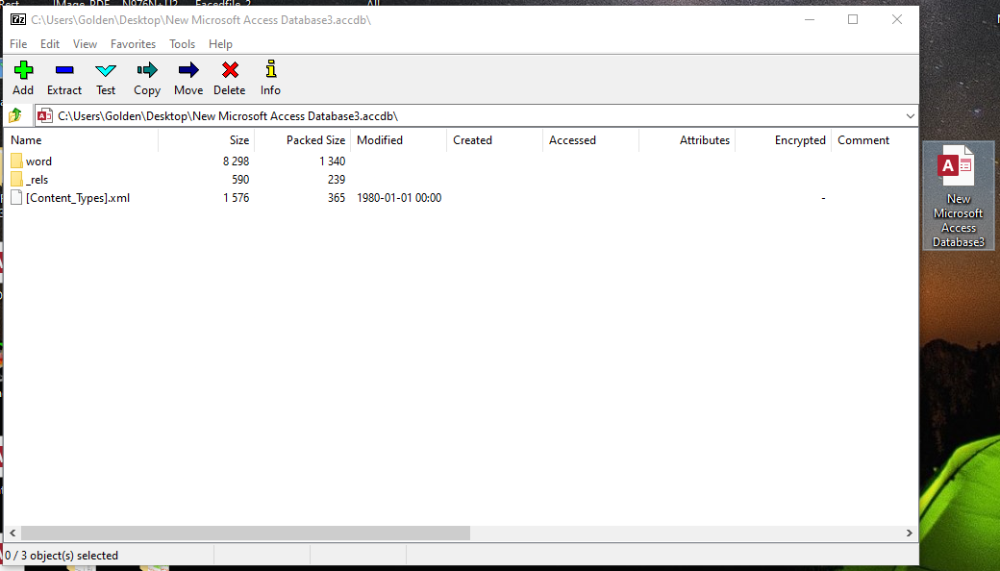
Task: Minimize the 7-Zip window
Action: pyautogui.click(x=809, y=20)
